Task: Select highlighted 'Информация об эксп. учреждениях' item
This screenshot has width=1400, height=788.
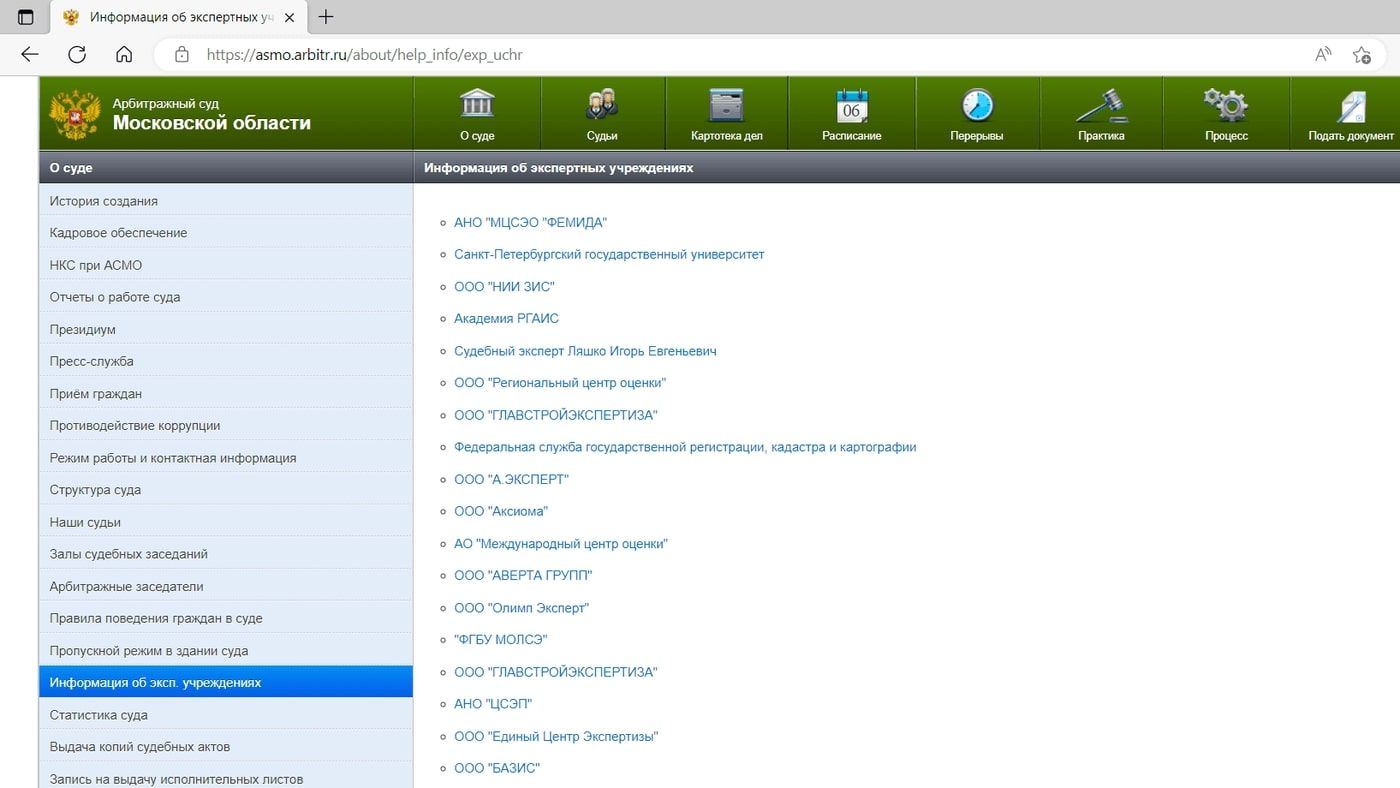Action: [x=226, y=682]
